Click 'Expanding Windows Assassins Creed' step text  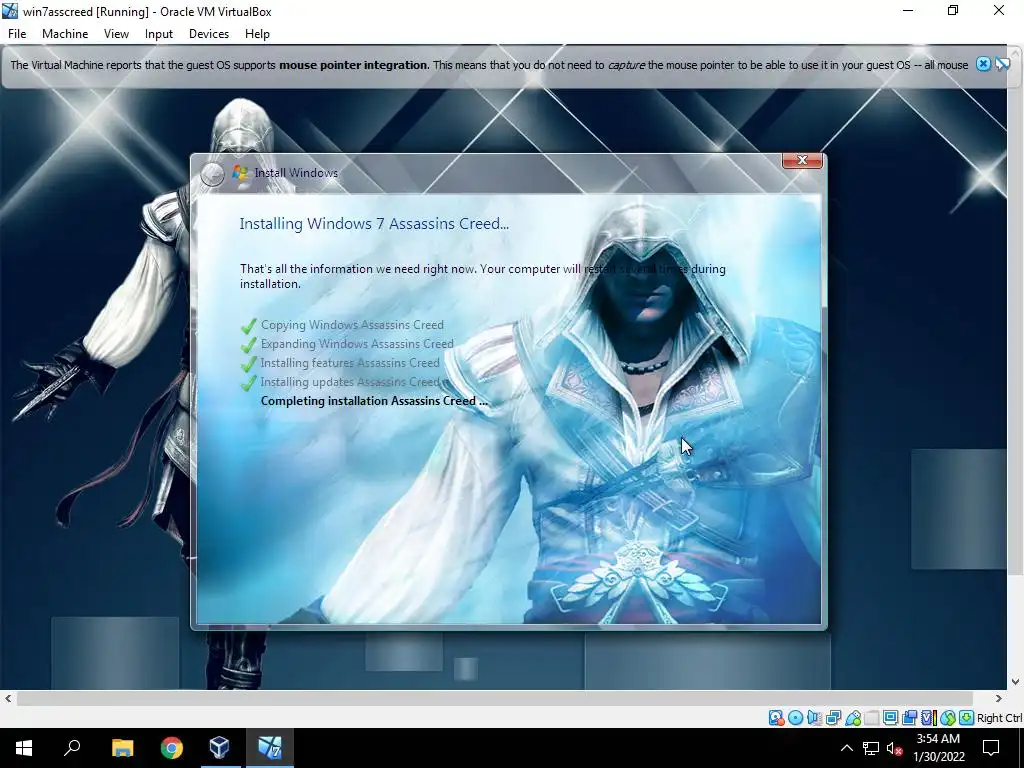coord(357,344)
